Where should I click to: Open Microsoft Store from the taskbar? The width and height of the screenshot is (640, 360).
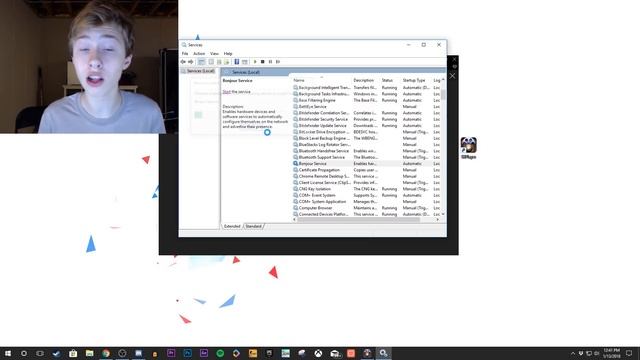point(73,353)
